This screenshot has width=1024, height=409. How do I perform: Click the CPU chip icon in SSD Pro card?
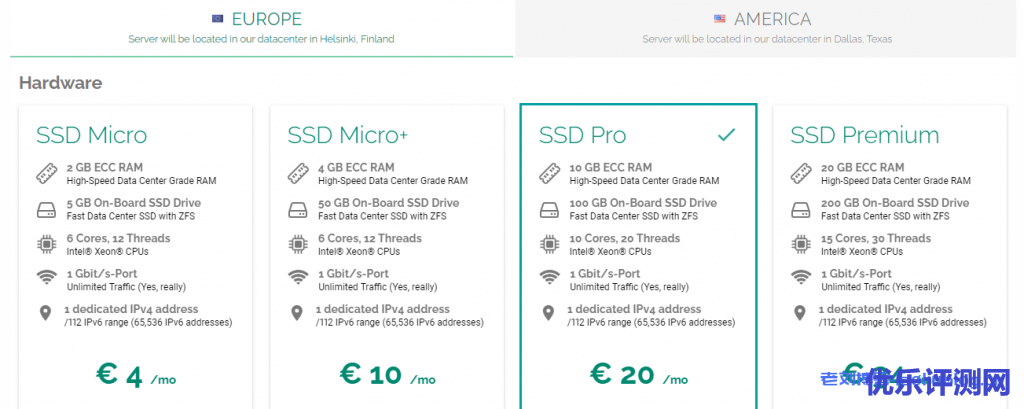pos(548,245)
